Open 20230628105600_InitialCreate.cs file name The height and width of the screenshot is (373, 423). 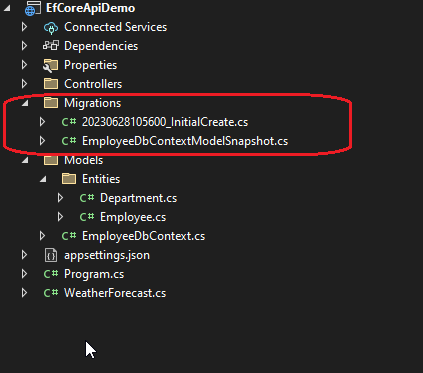pos(165,122)
